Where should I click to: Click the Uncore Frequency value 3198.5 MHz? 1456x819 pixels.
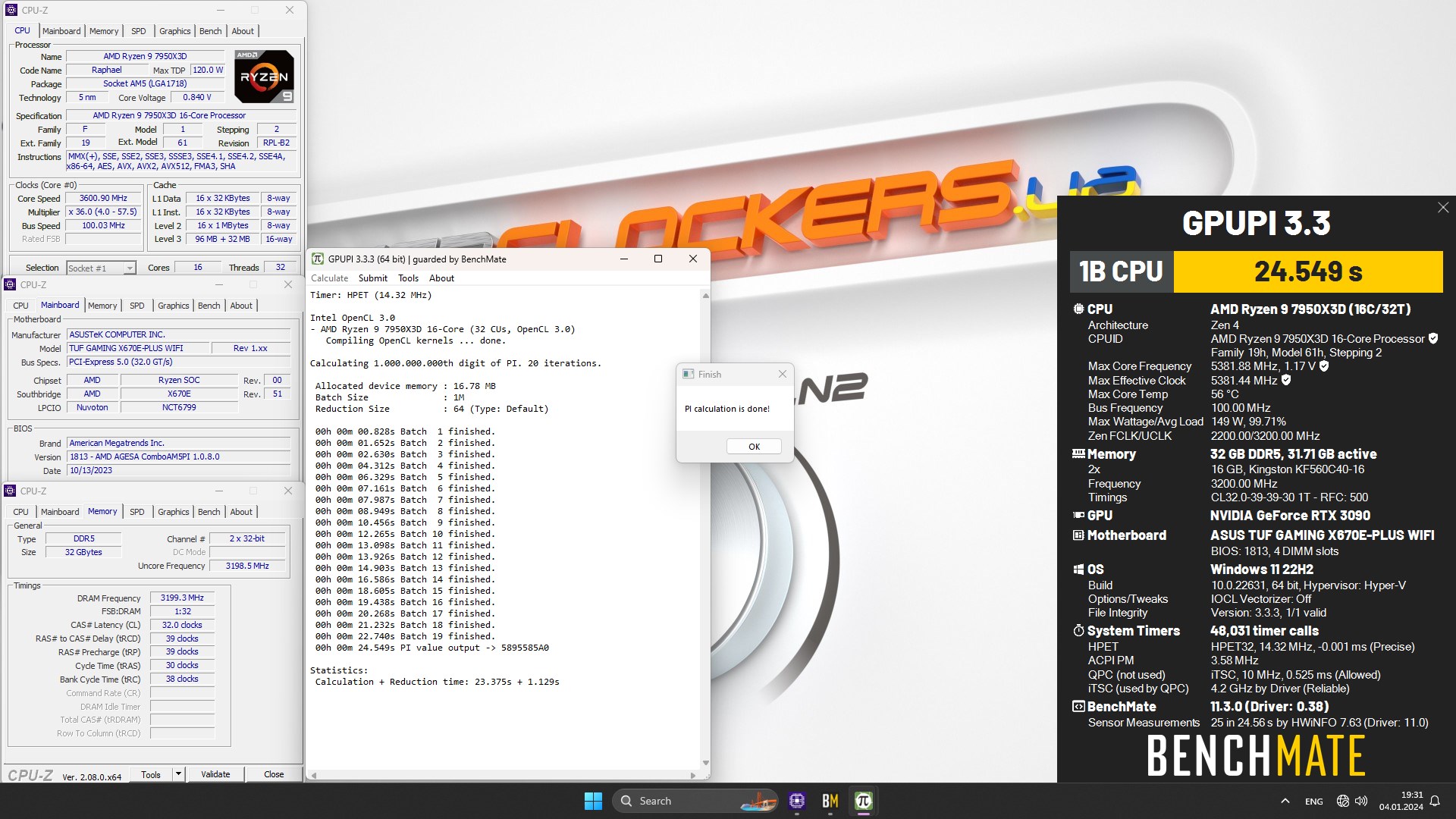tap(247, 566)
